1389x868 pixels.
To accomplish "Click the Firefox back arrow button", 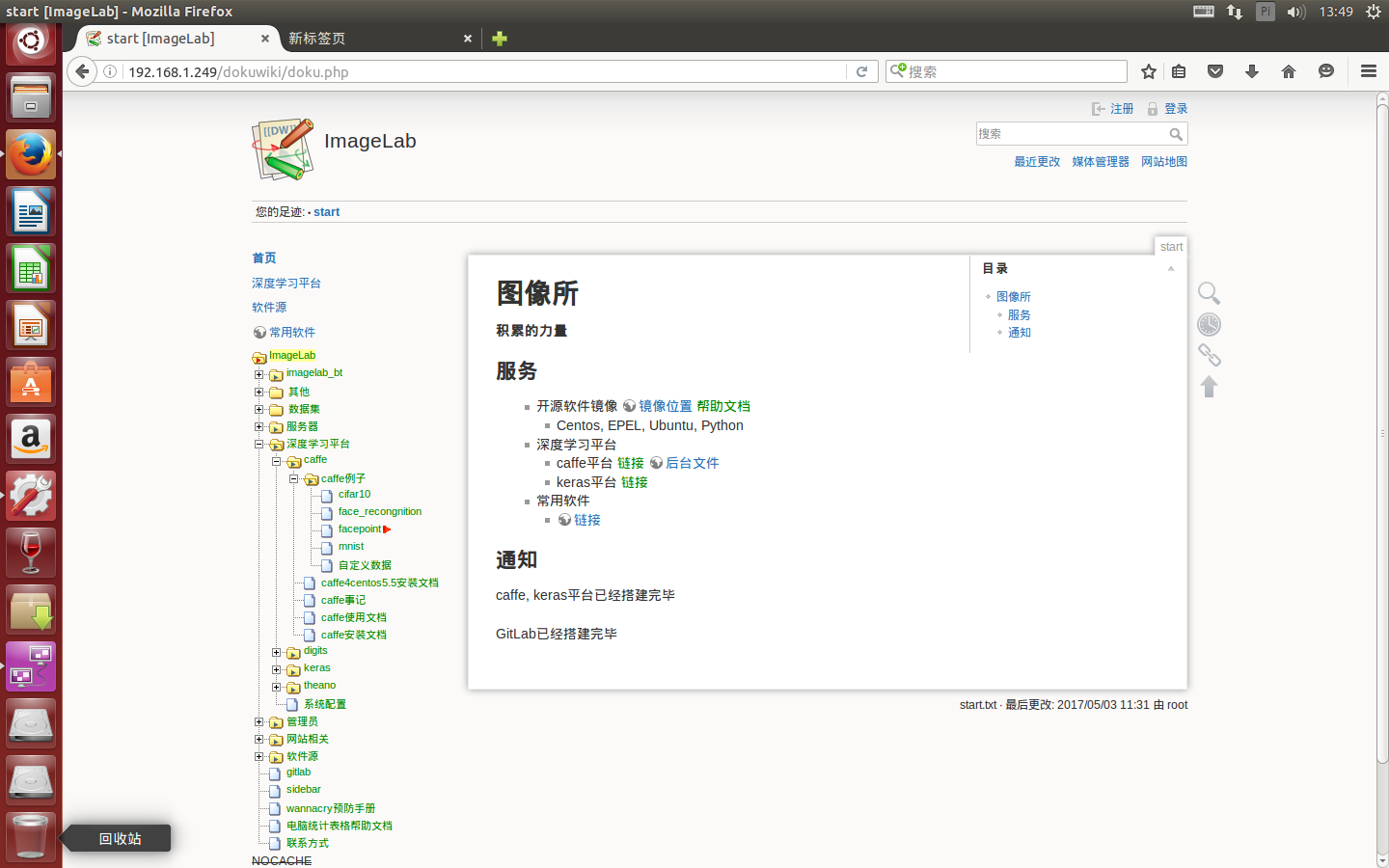I will [x=82, y=71].
